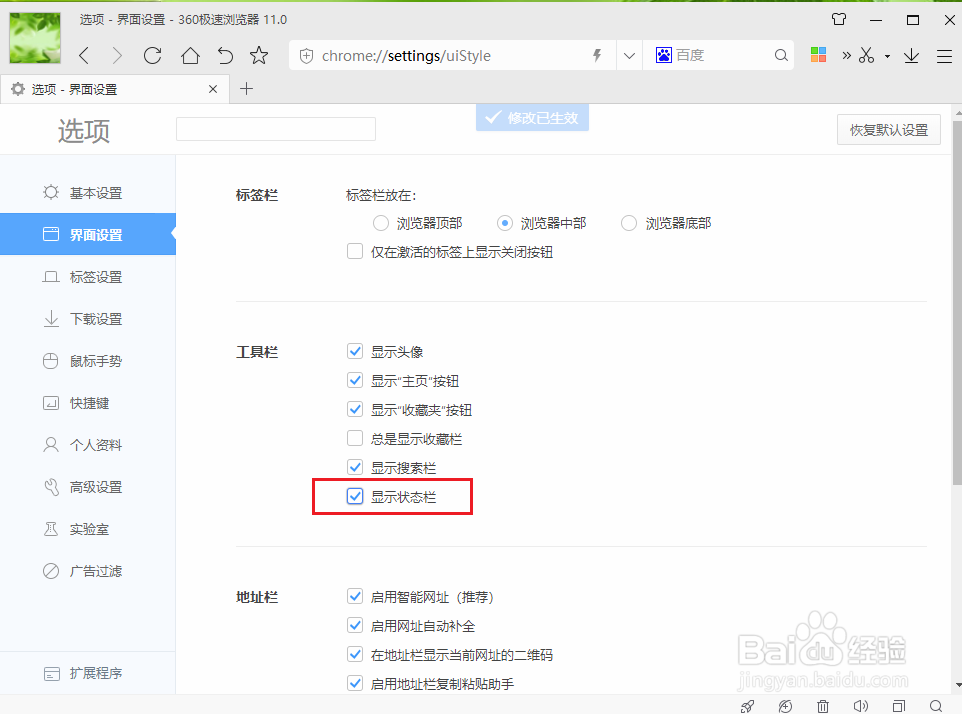This screenshot has width=962, height=714.
Task: Uncheck 显示状态栏 checkbox
Action: click(355, 496)
